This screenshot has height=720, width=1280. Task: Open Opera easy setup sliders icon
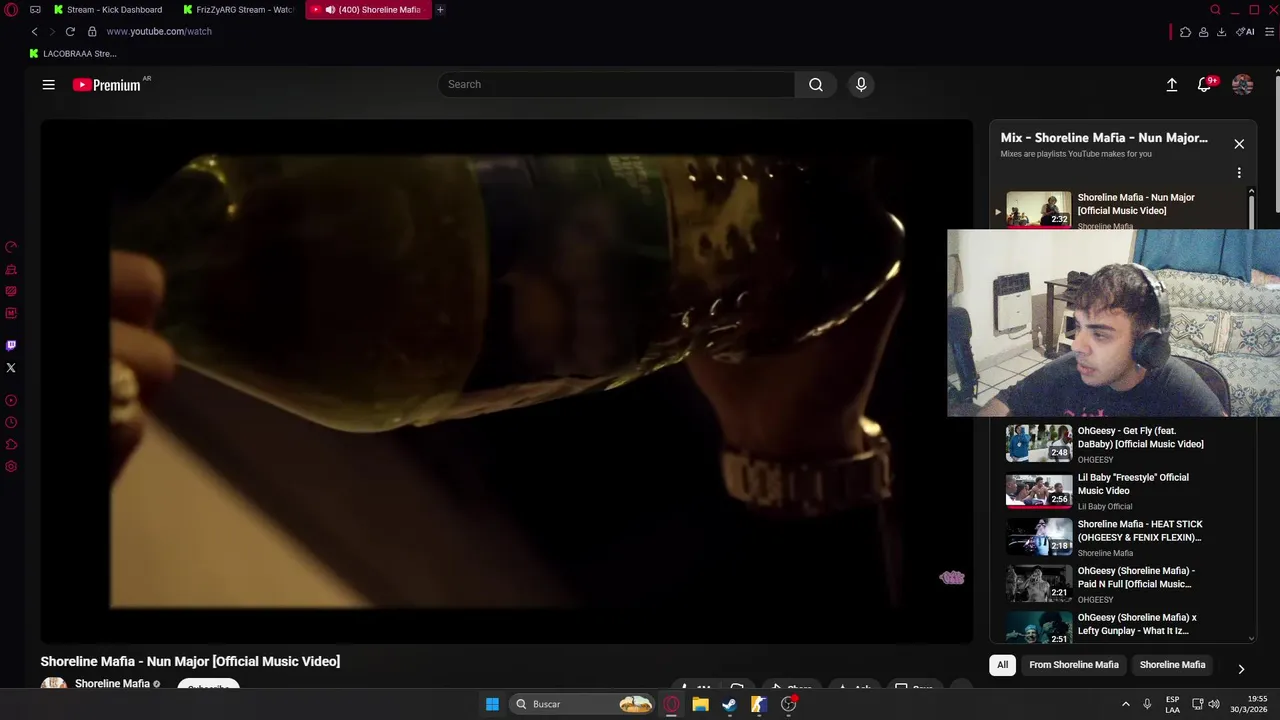click(1270, 32)
